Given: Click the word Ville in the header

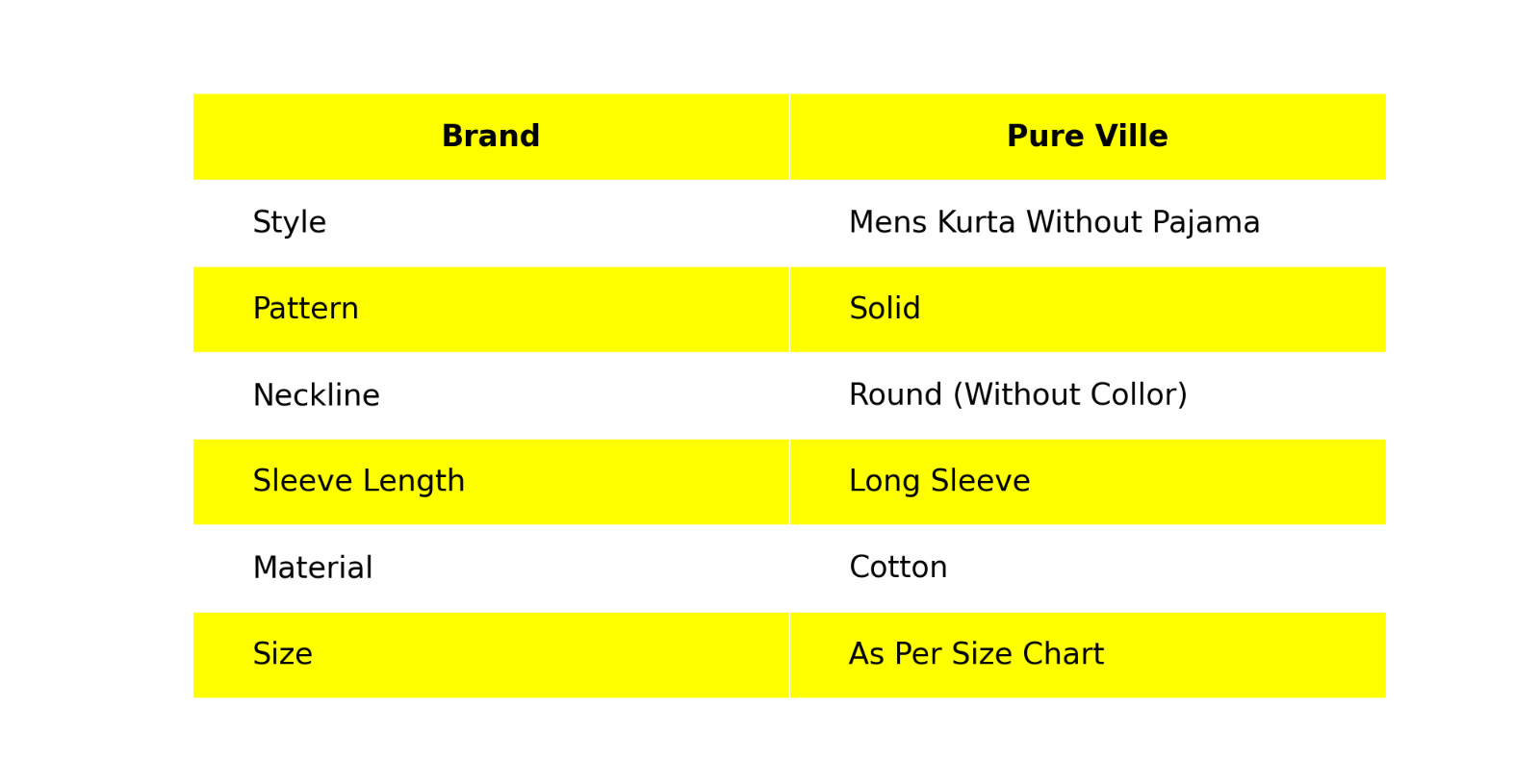Looking at the screenshot, I should pyautogui.click(x=1136, y=137).
